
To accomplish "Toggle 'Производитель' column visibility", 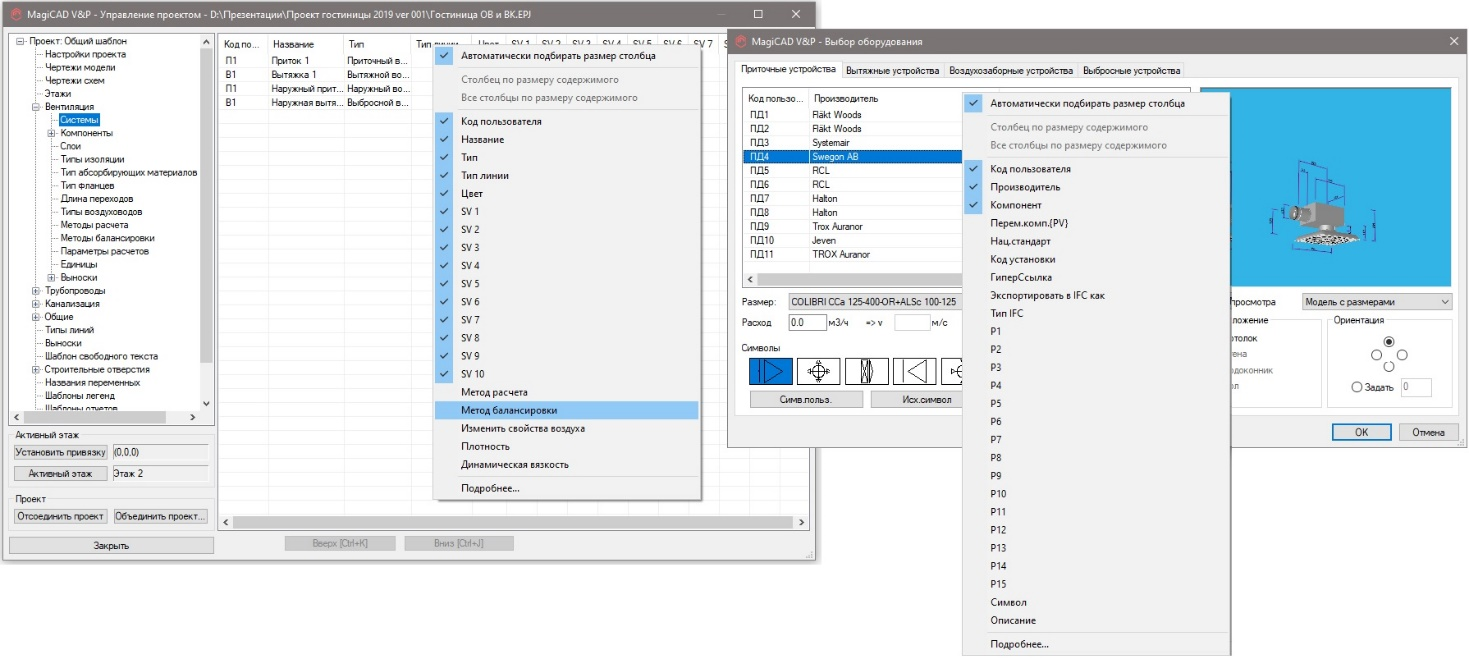I will click(1025, 188).
